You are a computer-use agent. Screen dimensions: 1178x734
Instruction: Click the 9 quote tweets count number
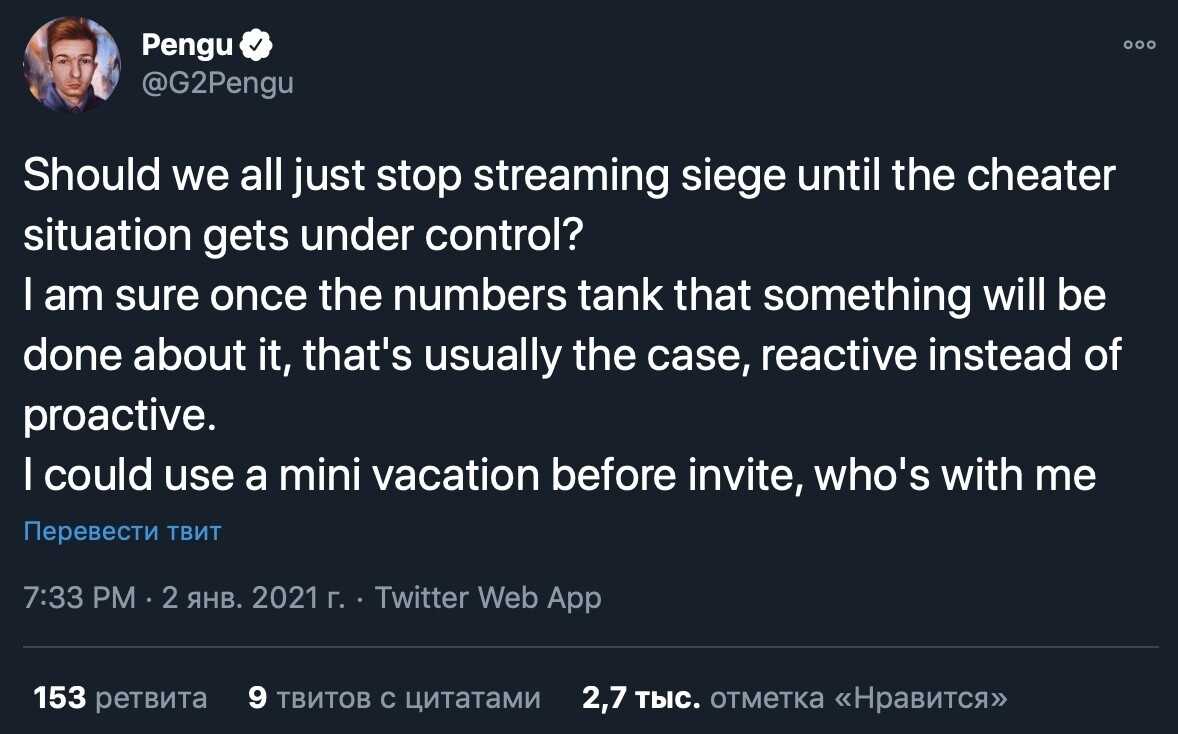pos(257,697)
